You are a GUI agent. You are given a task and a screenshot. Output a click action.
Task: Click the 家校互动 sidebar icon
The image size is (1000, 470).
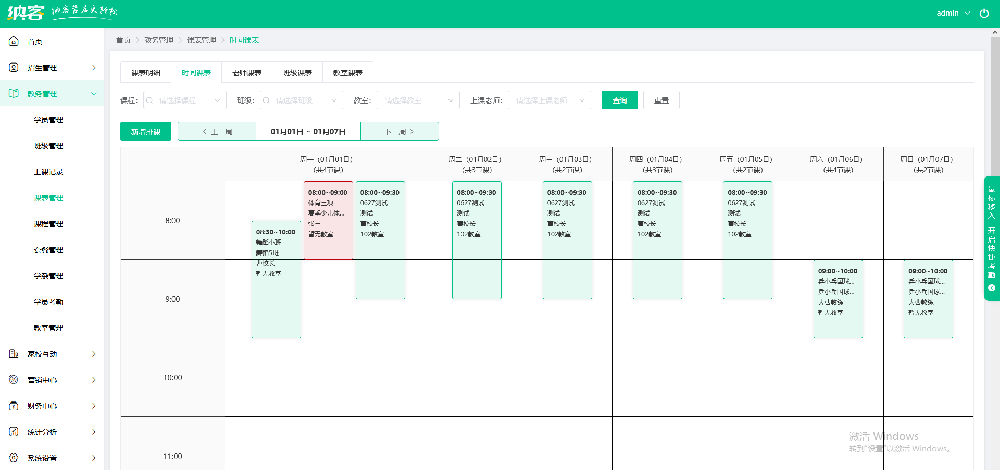(x=14, y=353)
